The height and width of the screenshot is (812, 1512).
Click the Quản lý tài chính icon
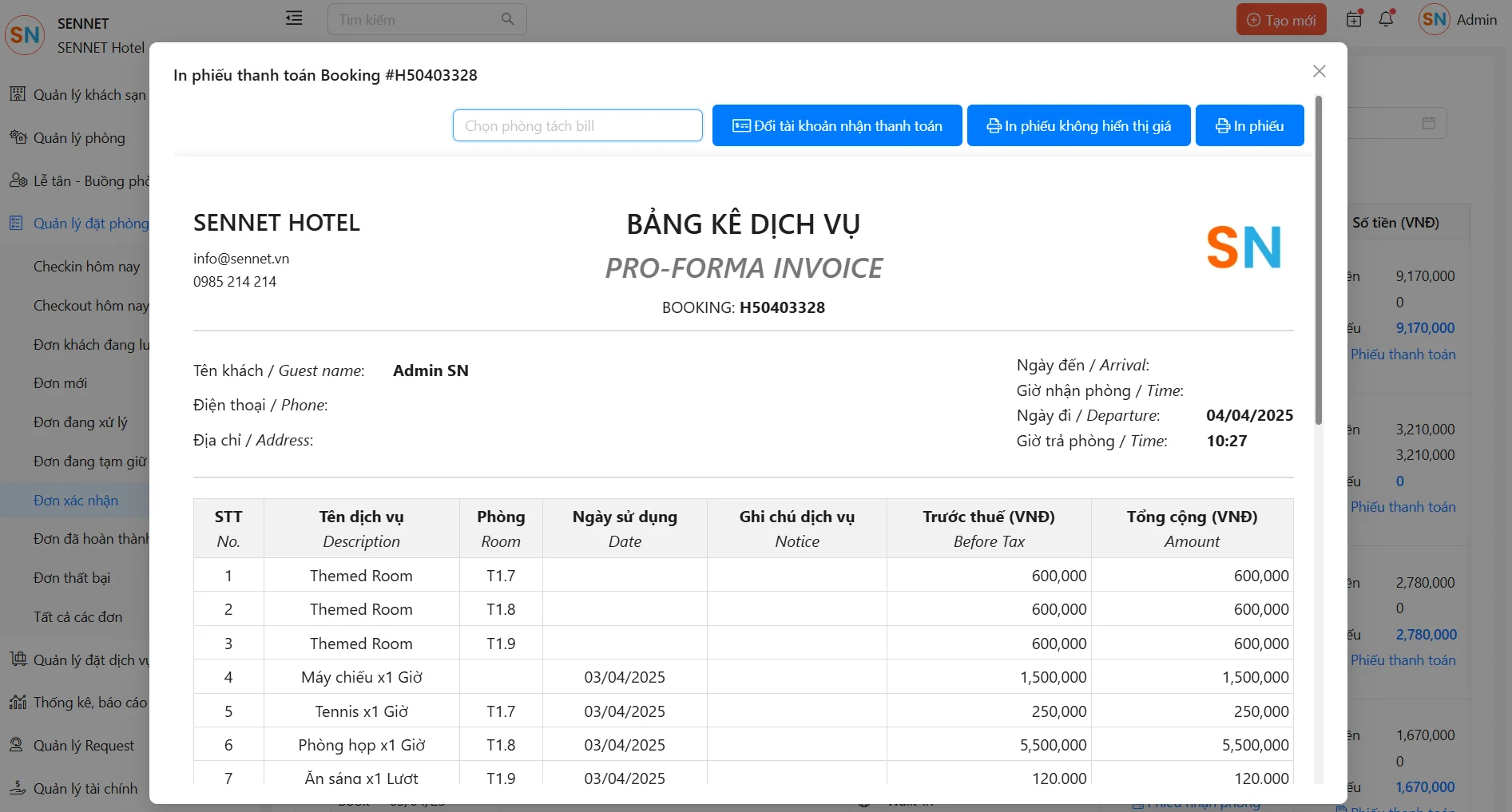point(18,788)
